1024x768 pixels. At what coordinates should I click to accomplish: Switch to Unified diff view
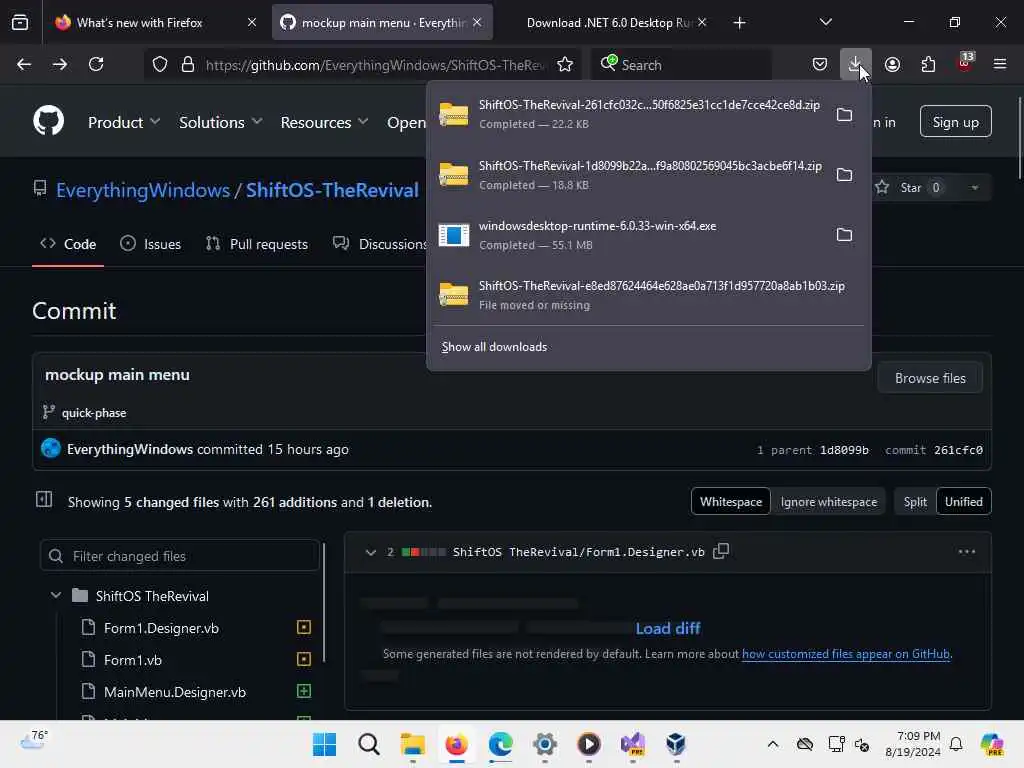[x=964, y=502]
